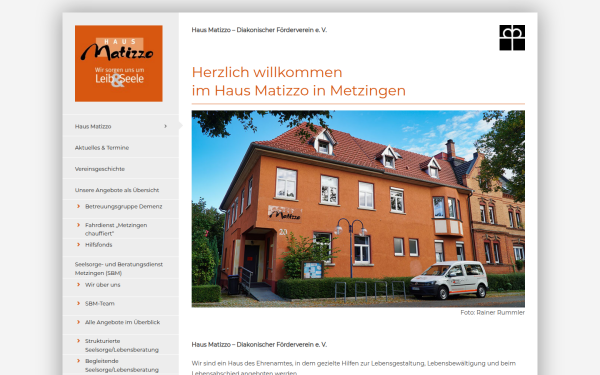The image size is (600, 375).
Task: Expand the chevron beside Haus Matizzo
Action: point(165,126)
